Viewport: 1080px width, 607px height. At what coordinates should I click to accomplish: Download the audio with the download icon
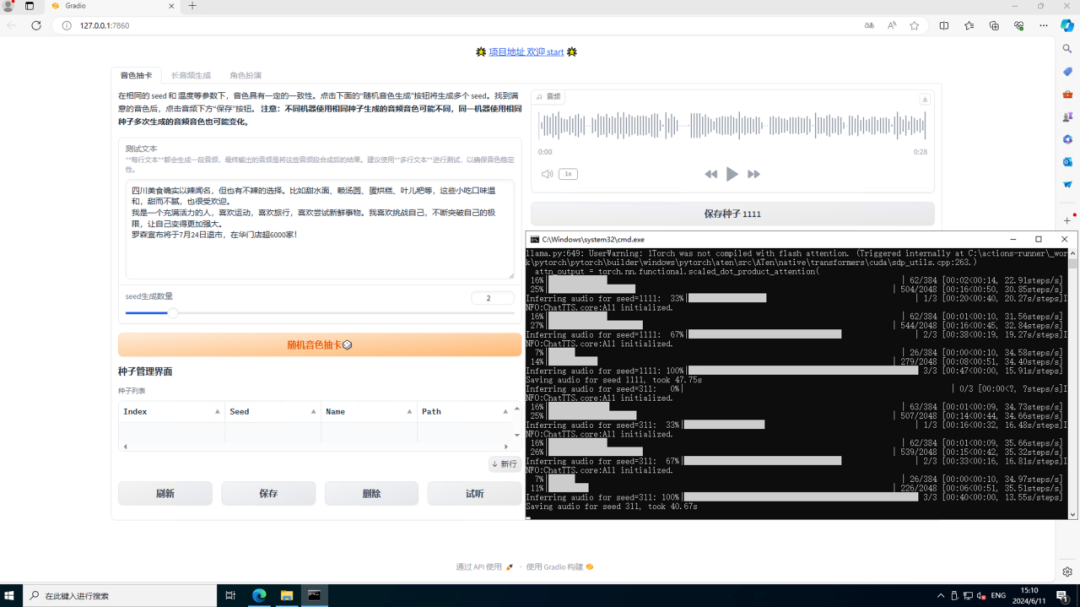coord(924,99)
